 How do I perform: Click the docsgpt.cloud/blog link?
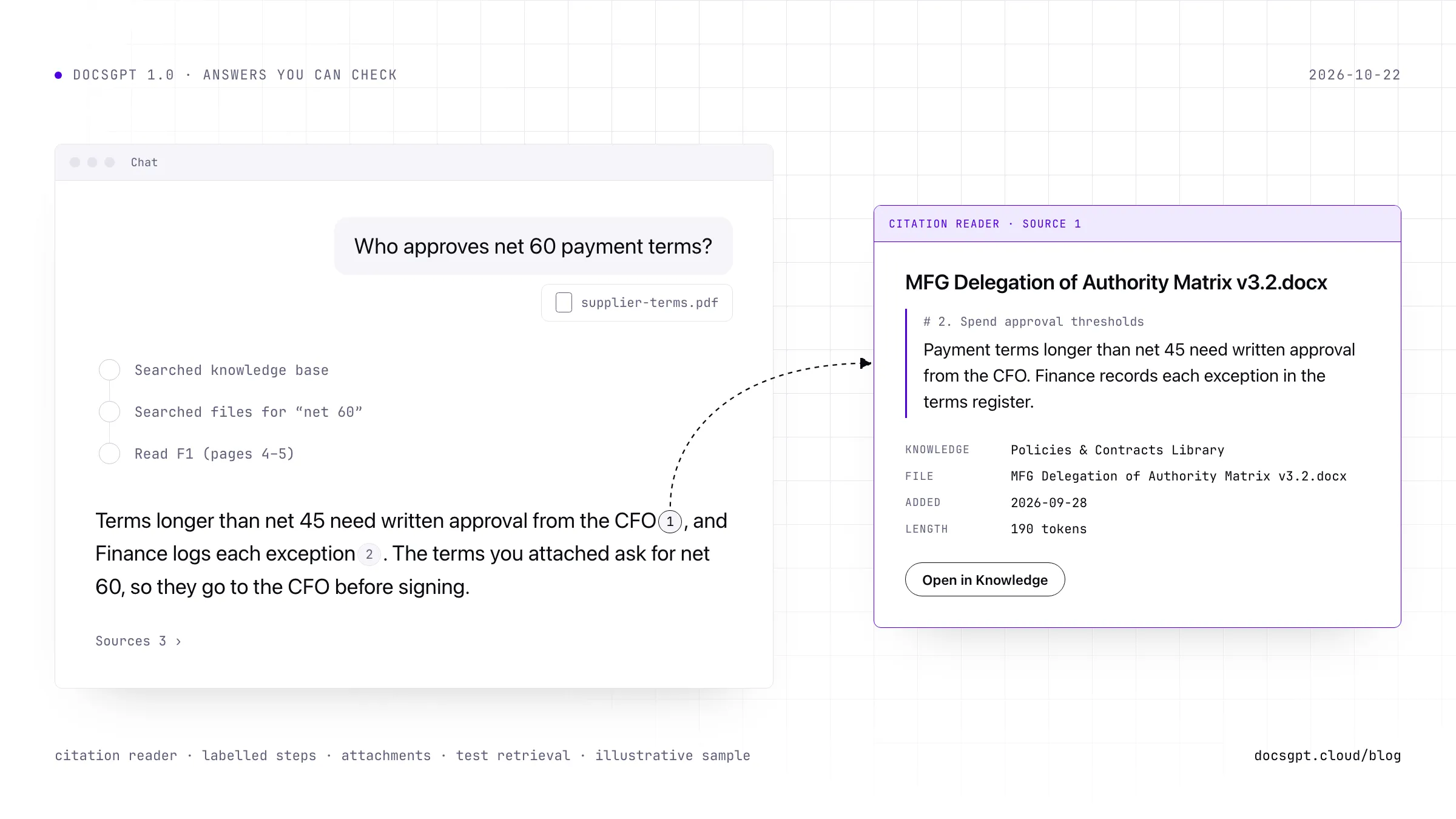[x=1327, y=756]
